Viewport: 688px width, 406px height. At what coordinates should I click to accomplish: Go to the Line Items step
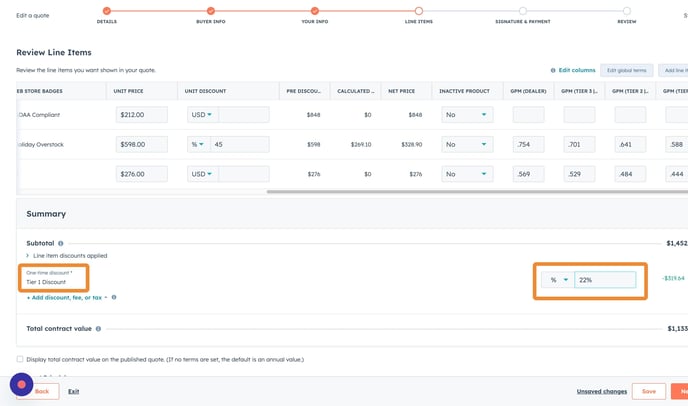tap(418, 10)
